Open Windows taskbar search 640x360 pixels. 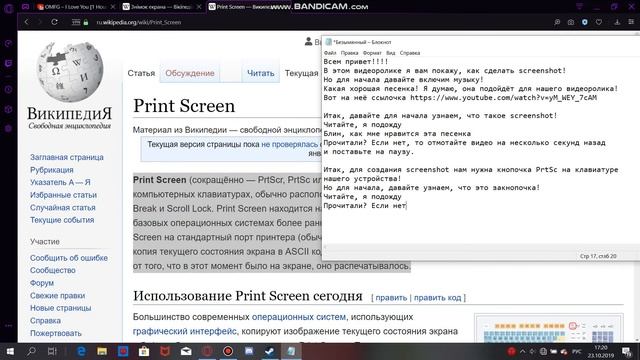click(x=31, y=351)
